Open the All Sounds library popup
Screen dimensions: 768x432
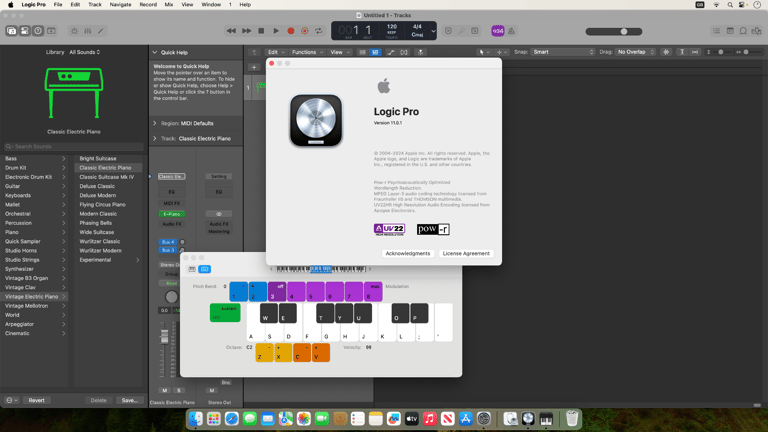(x=85, y=52)
